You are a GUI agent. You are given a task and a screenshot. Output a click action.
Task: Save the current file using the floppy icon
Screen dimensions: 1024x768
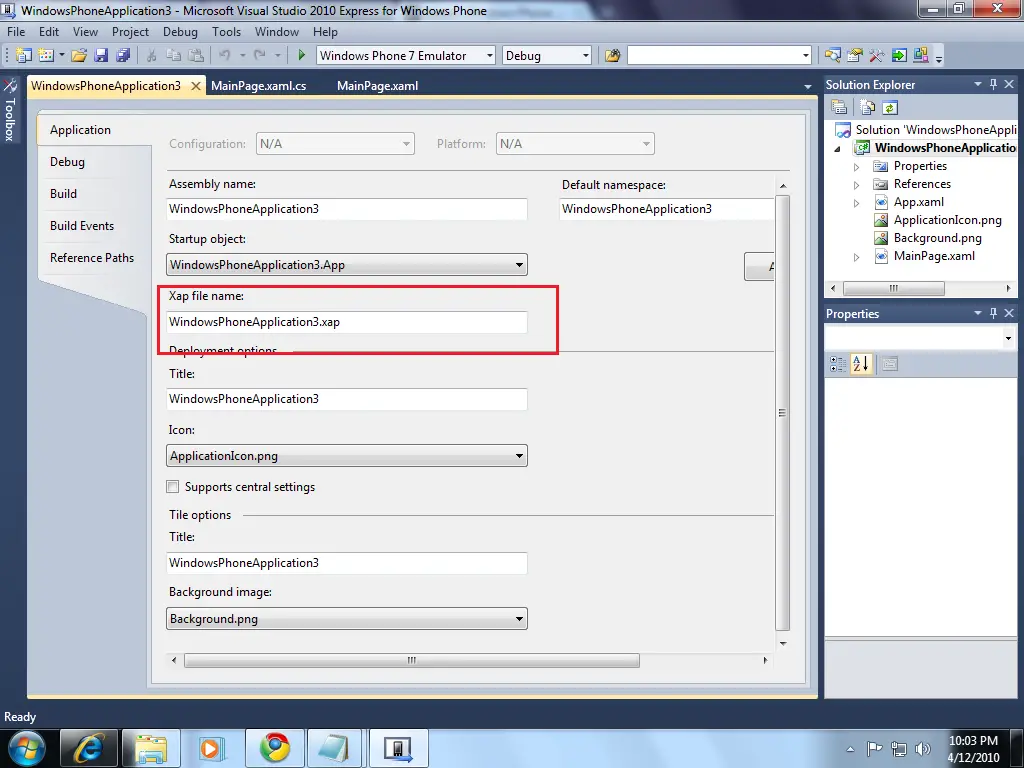coord(101,56)
